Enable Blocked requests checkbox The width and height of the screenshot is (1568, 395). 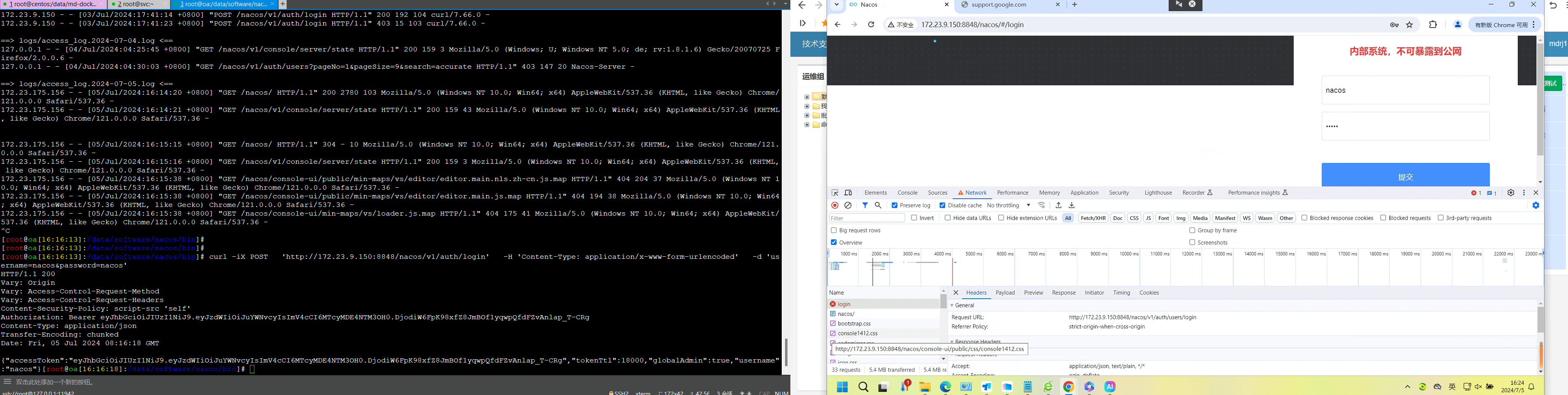coord(1384,218)
